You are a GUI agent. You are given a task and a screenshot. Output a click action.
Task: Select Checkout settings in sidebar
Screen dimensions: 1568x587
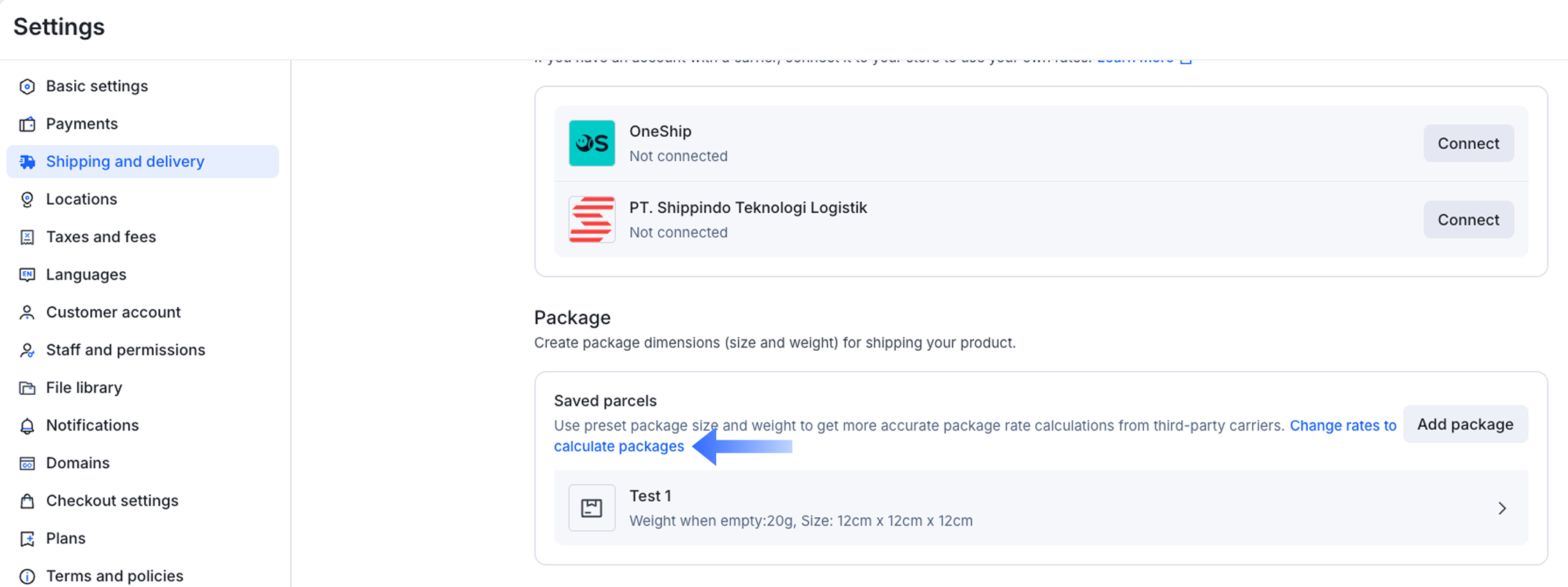tap(112, 501)
